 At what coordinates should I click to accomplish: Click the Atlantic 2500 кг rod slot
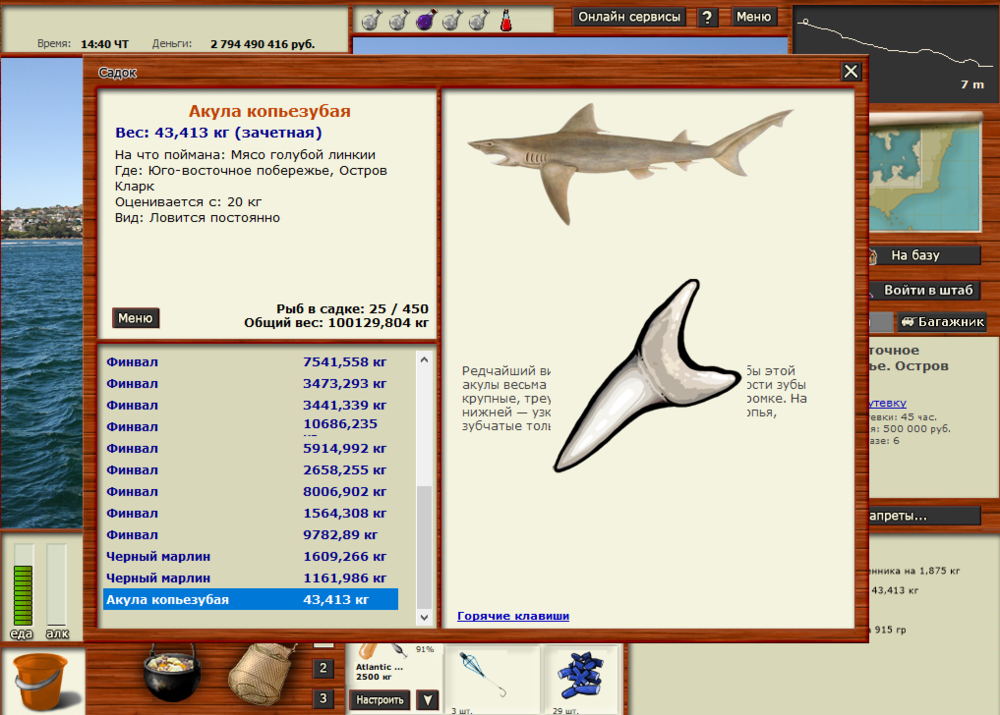[385, 668]
